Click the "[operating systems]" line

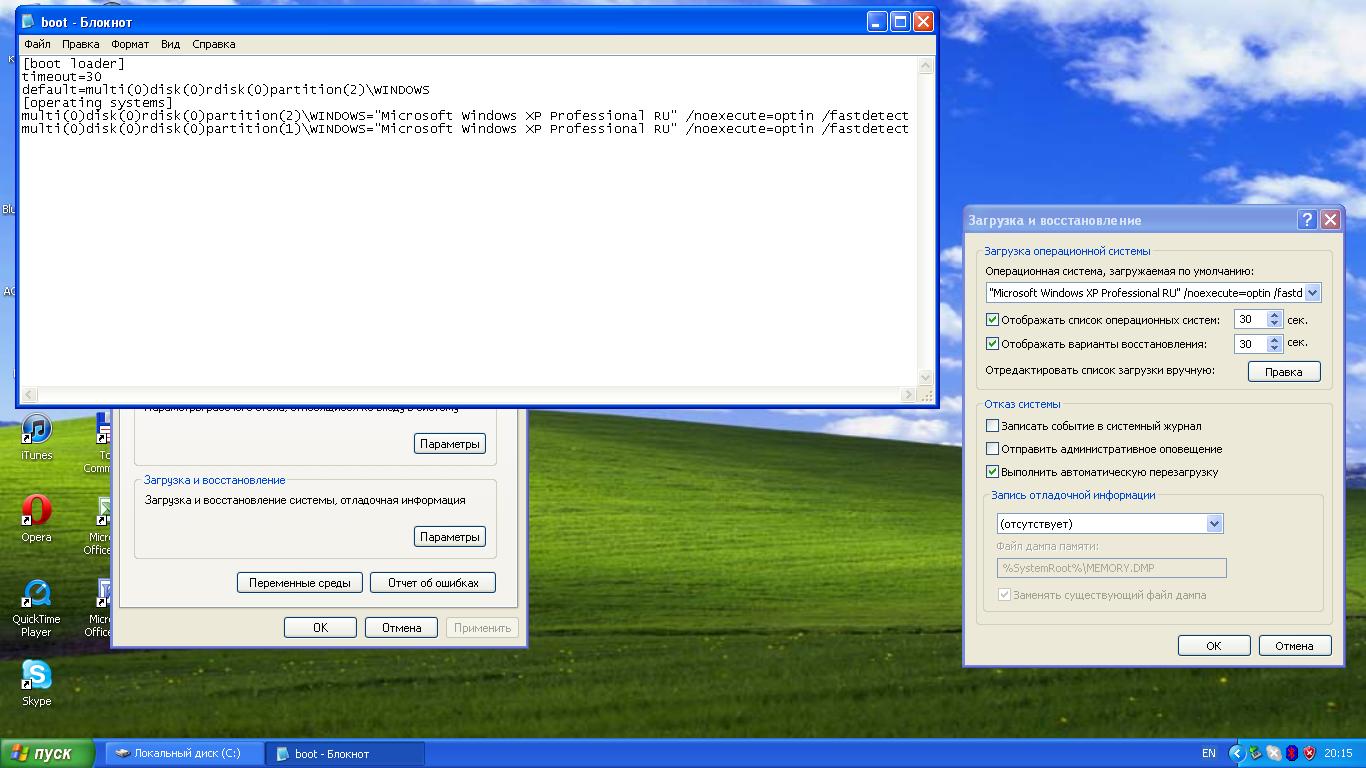coord(98,103)
